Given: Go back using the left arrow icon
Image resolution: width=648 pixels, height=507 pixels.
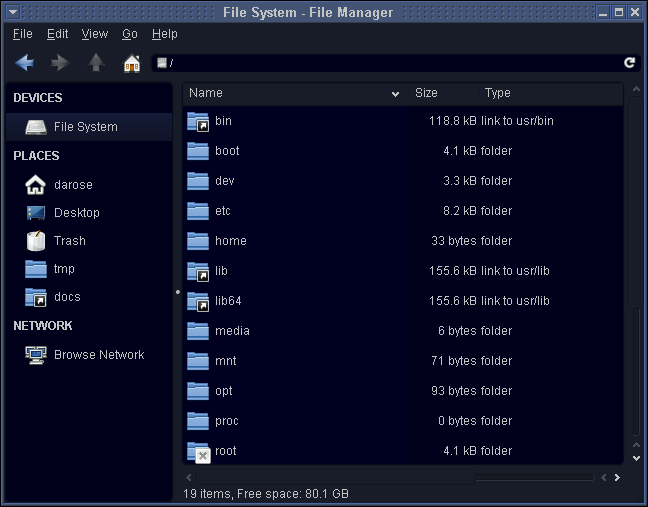Looking at the screenshot, I should coord(25,63).
